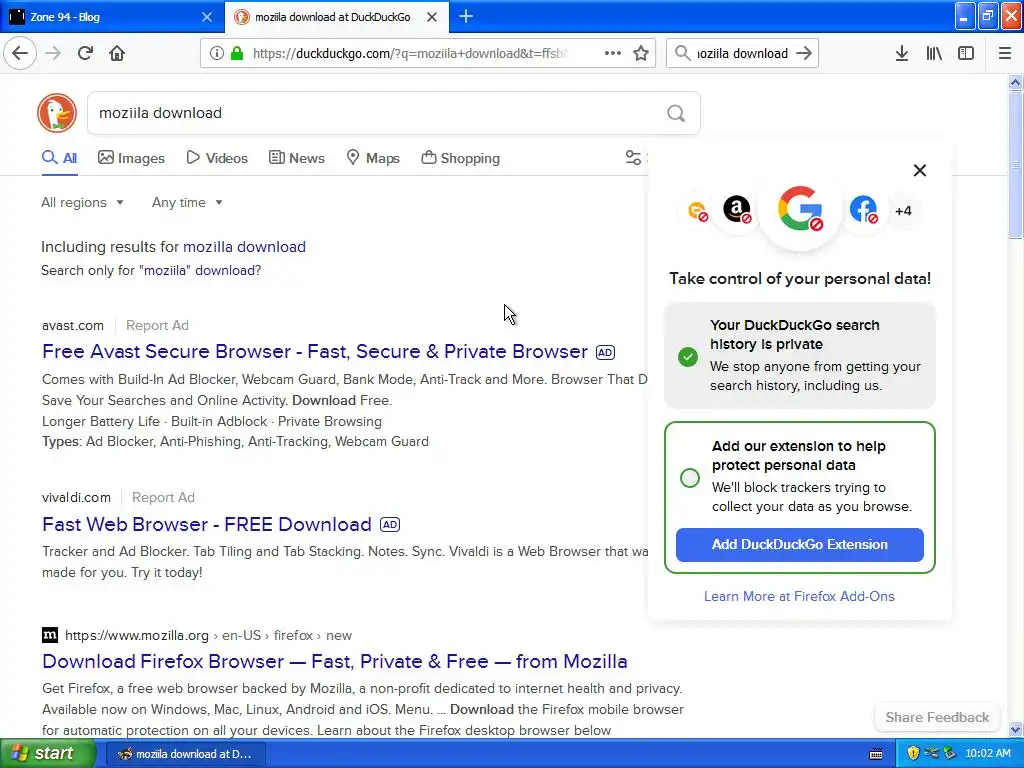1024x768 pixels.
Task: Click DuckDuckGo search magnifier button
Action: 676,114
